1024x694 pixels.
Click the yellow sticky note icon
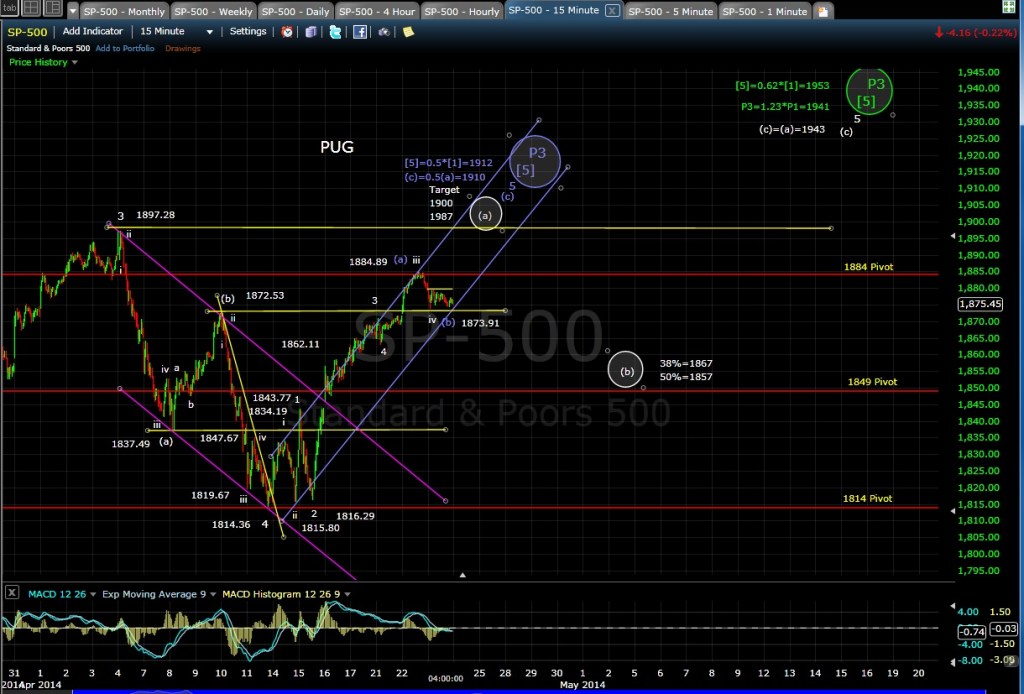click(x=408, y=31)
